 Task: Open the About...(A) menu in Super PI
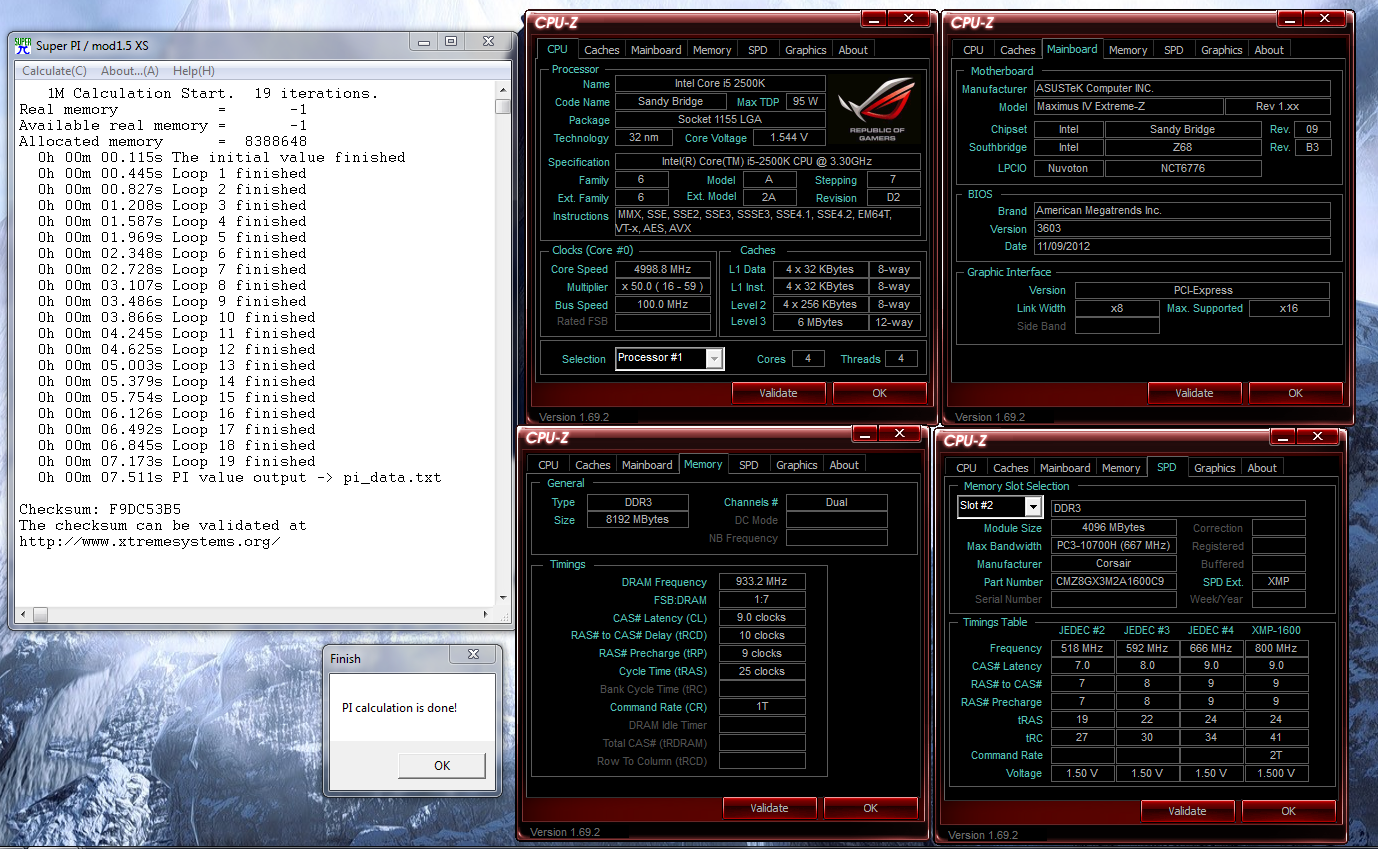coord(130,71)
